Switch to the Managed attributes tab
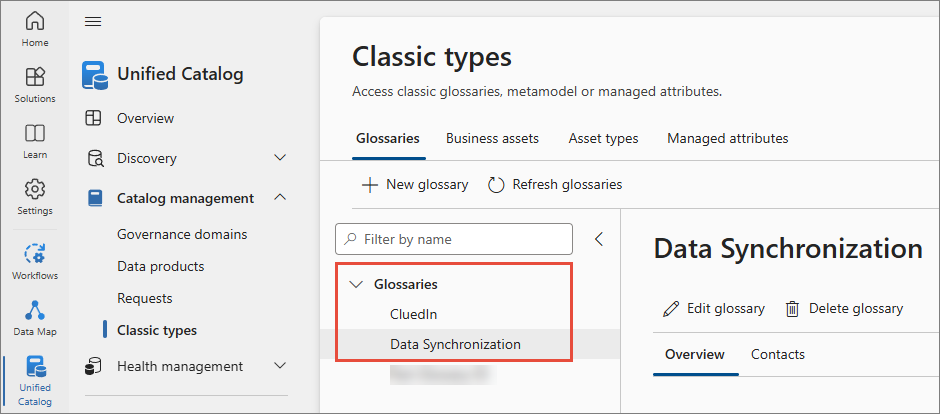940x414 pixels. [x=728, y=138]
